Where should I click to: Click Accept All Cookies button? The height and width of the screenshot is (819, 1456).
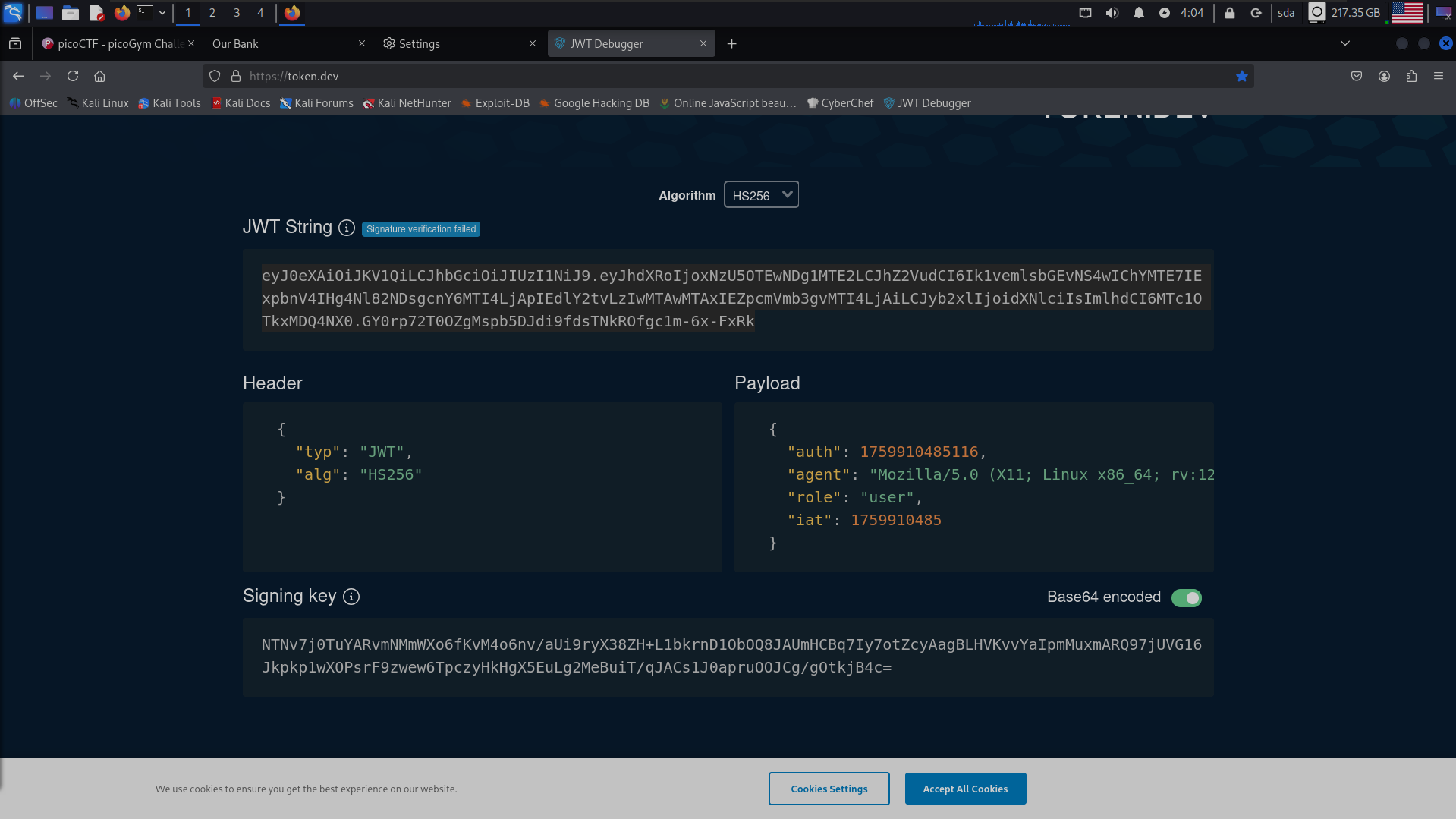pyautogui.click(x=965, y=789)
